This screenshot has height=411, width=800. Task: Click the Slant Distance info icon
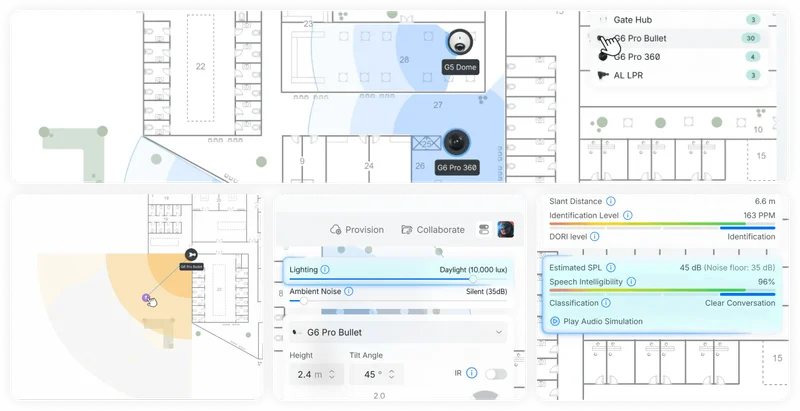[x=610, y=201]
